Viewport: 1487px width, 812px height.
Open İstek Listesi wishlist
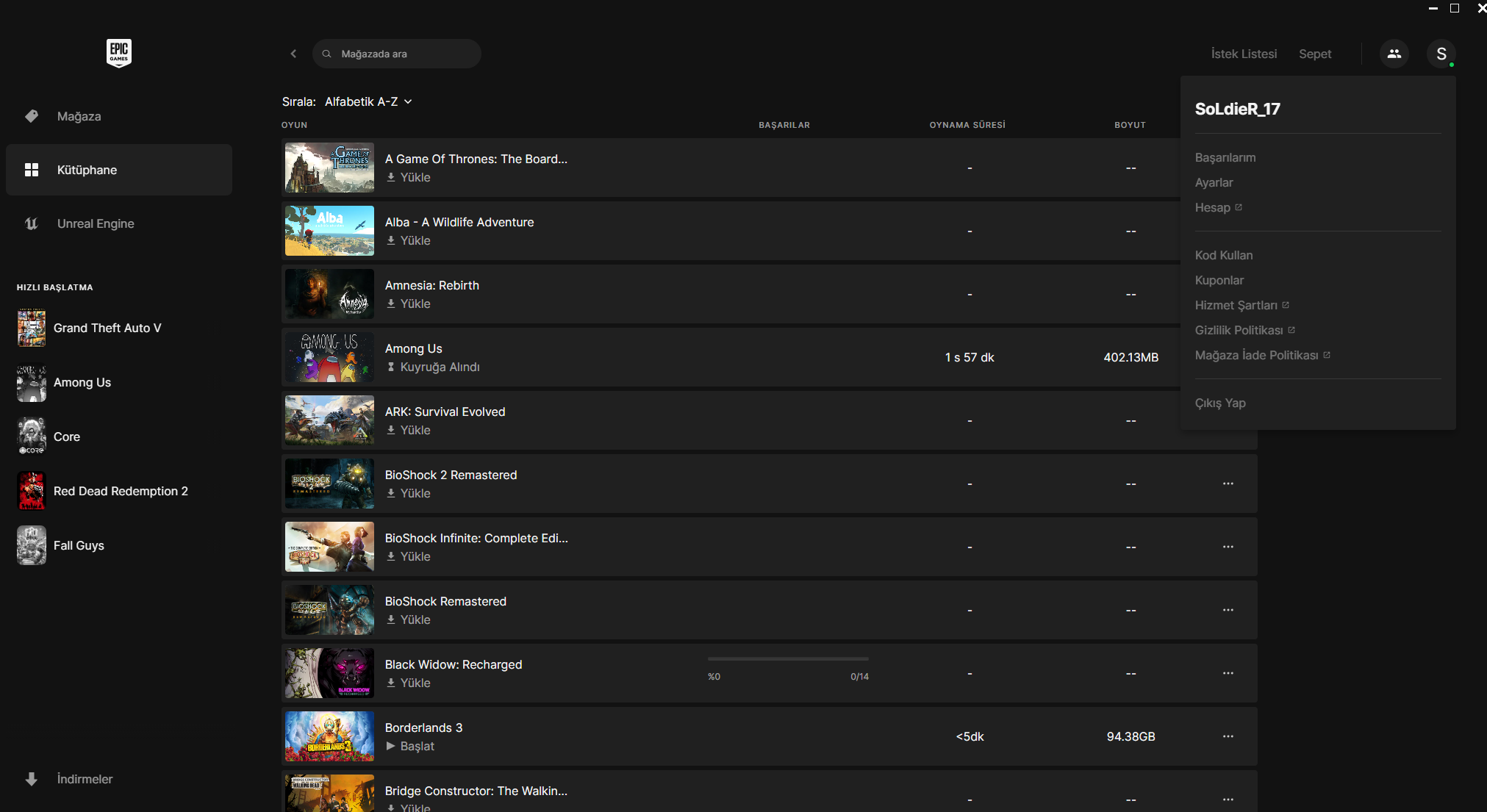tap(1244, 54)
